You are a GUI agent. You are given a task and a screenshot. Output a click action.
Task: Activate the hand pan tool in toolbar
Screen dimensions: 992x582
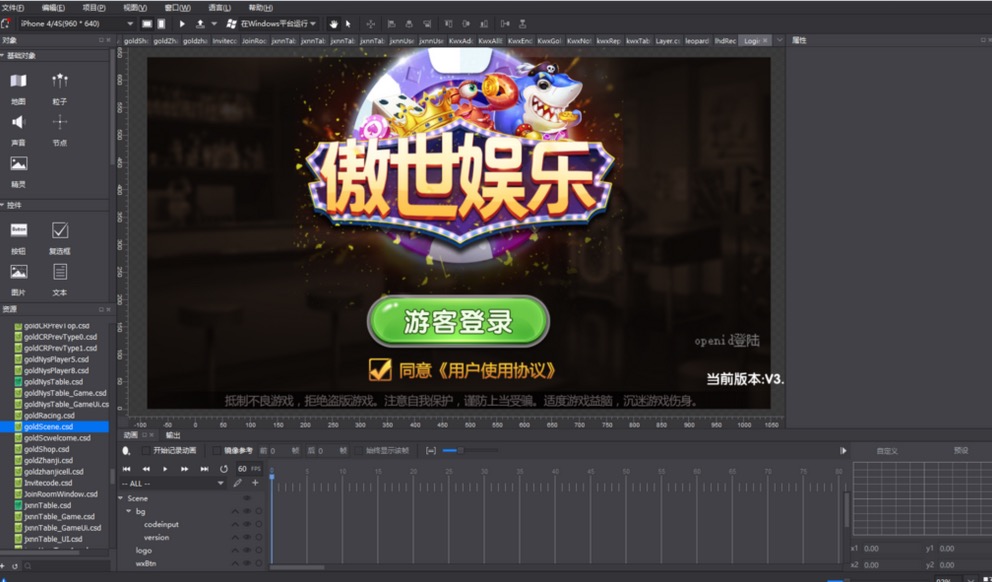tap(334, 23)
